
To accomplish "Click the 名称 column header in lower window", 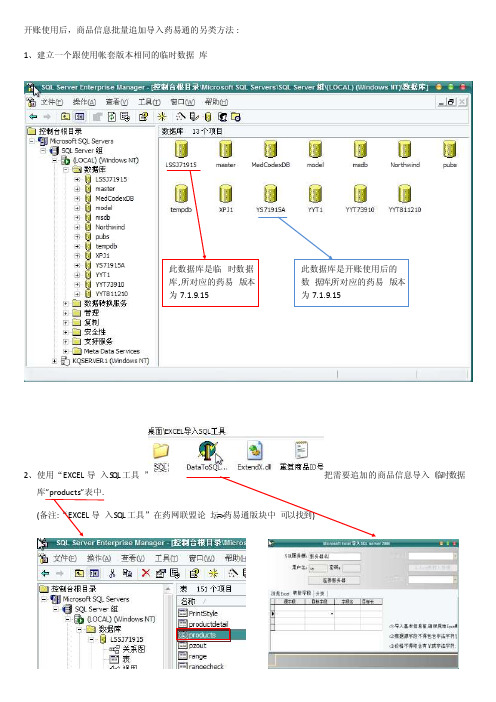I will pyautogui.click(x=212, y=601).
